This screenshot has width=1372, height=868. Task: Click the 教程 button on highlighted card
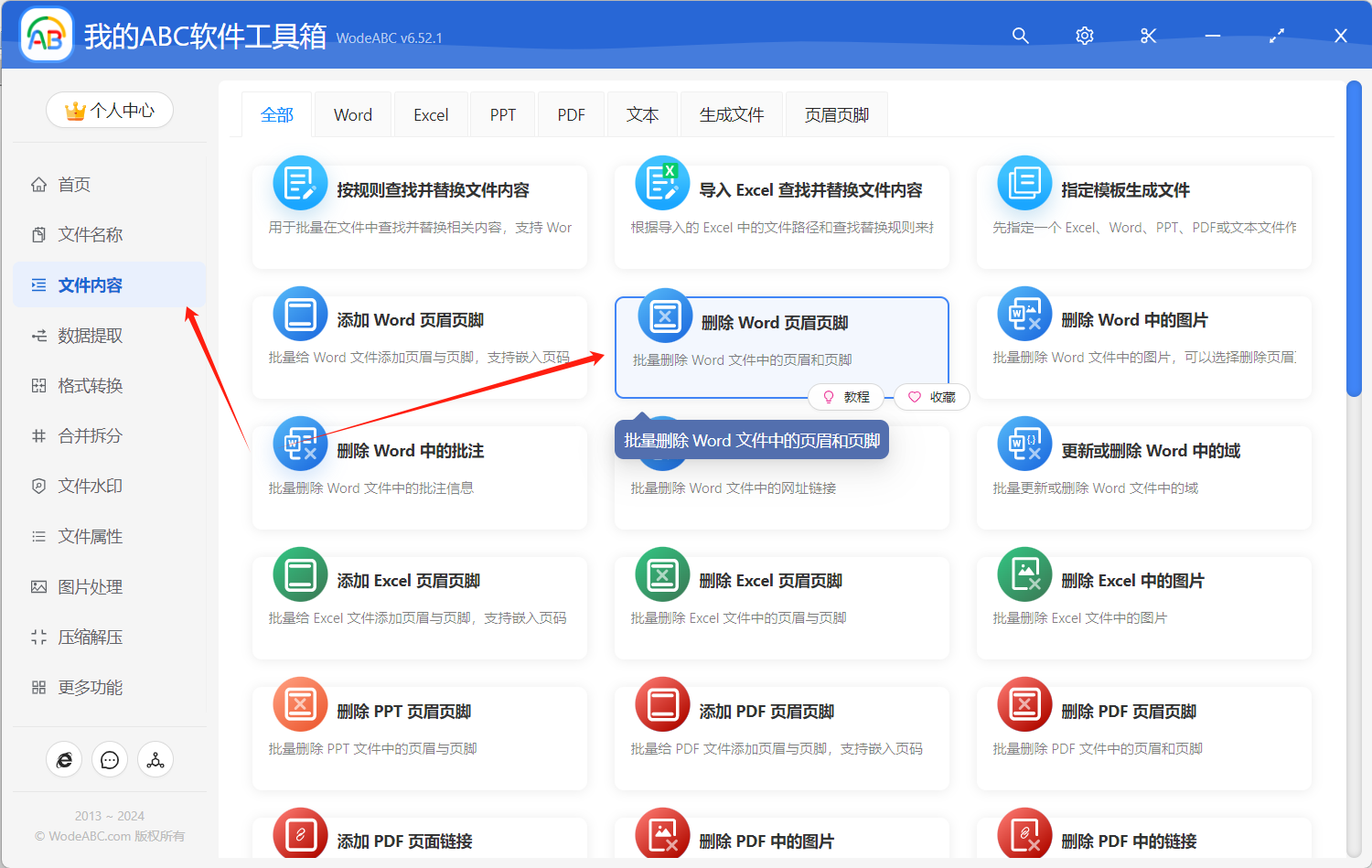tap(846, 397)
